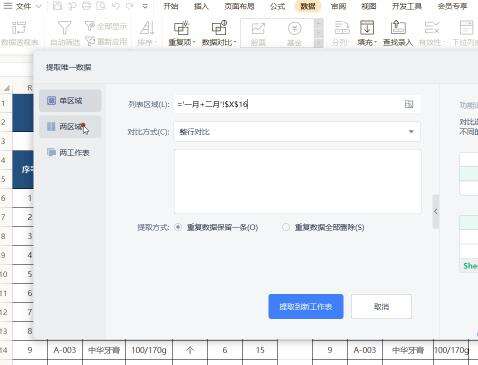
Task: Click the 取消 button
Action: (x=381, y=306)
